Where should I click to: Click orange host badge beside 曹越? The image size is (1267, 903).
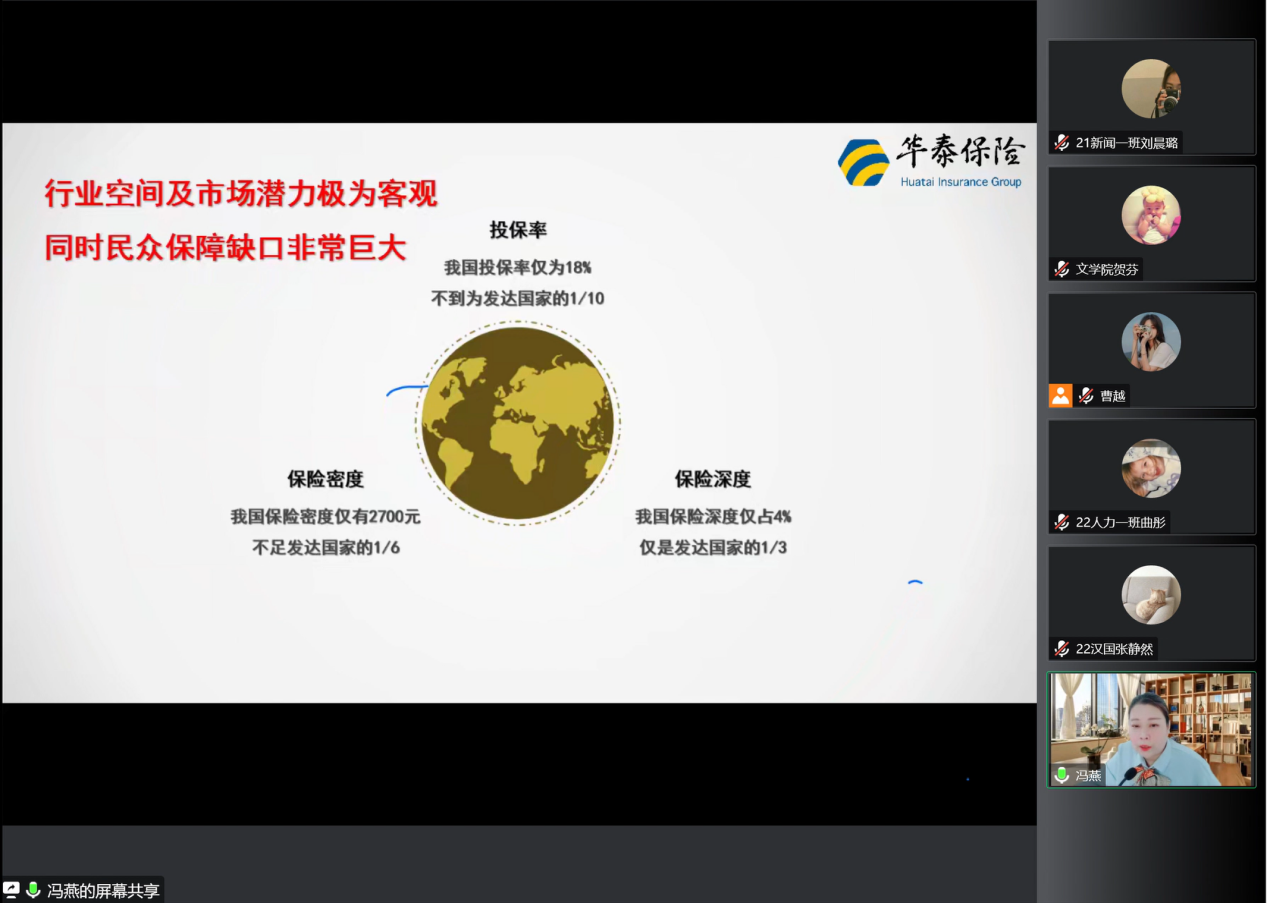tap(1060, 395)
